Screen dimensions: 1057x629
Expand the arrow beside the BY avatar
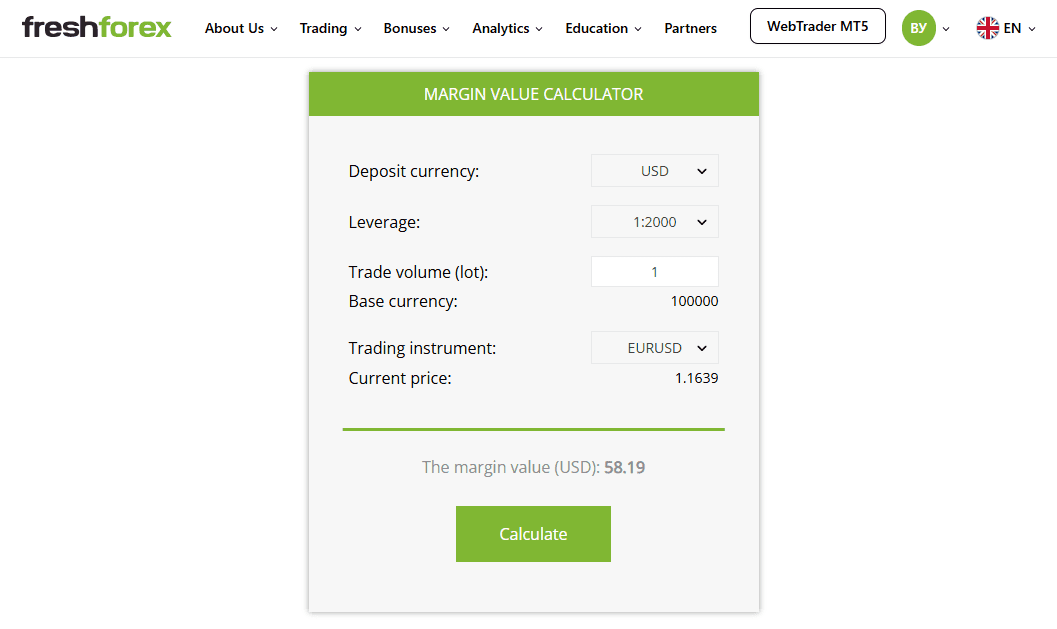946,29
